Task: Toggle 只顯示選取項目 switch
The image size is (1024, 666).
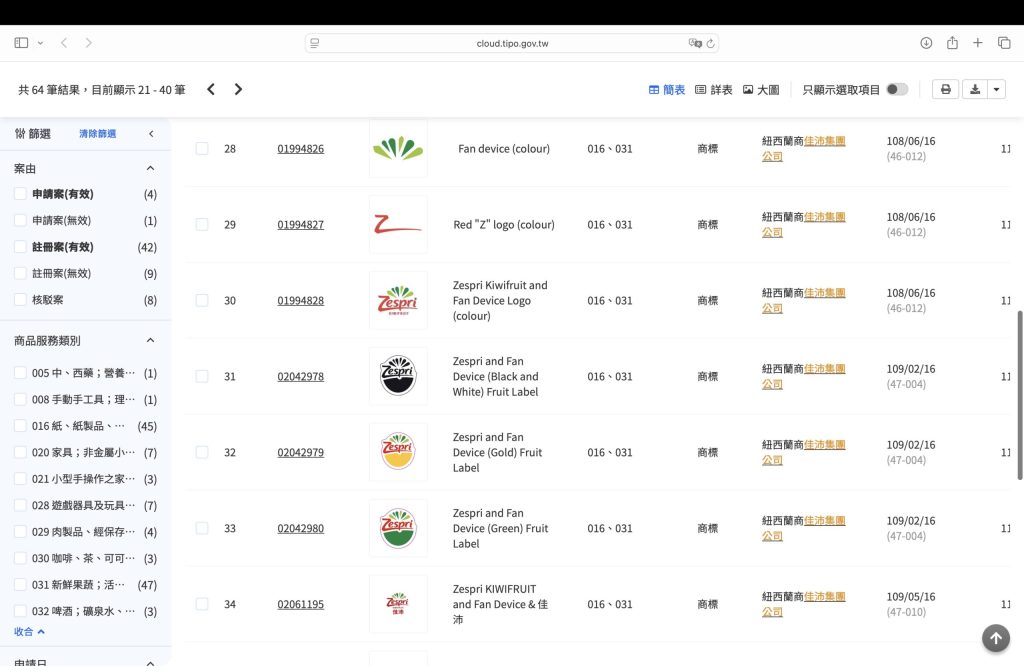Action: click(x=897, y=89)
